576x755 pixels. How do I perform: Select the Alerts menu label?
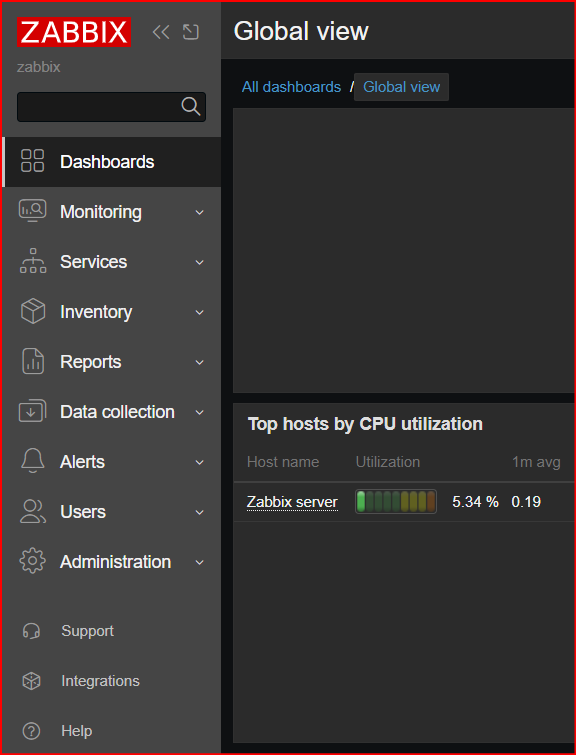82,462
